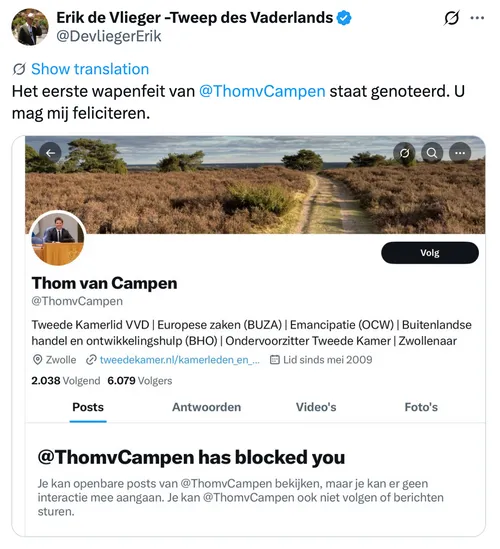
Task: View the 6.079 Volgers list
Action: coord(140,381)
